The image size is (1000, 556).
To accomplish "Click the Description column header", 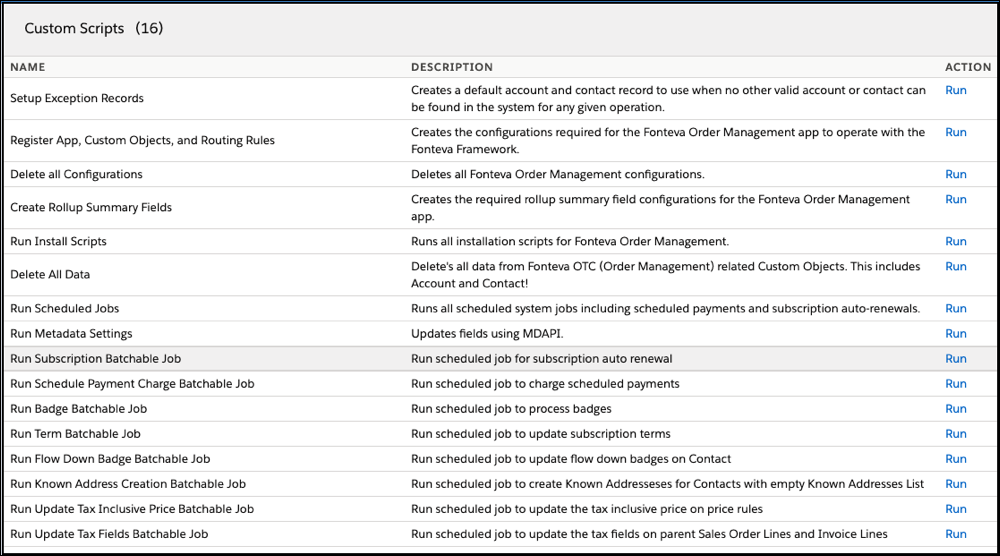I will [x=451, y=67].
